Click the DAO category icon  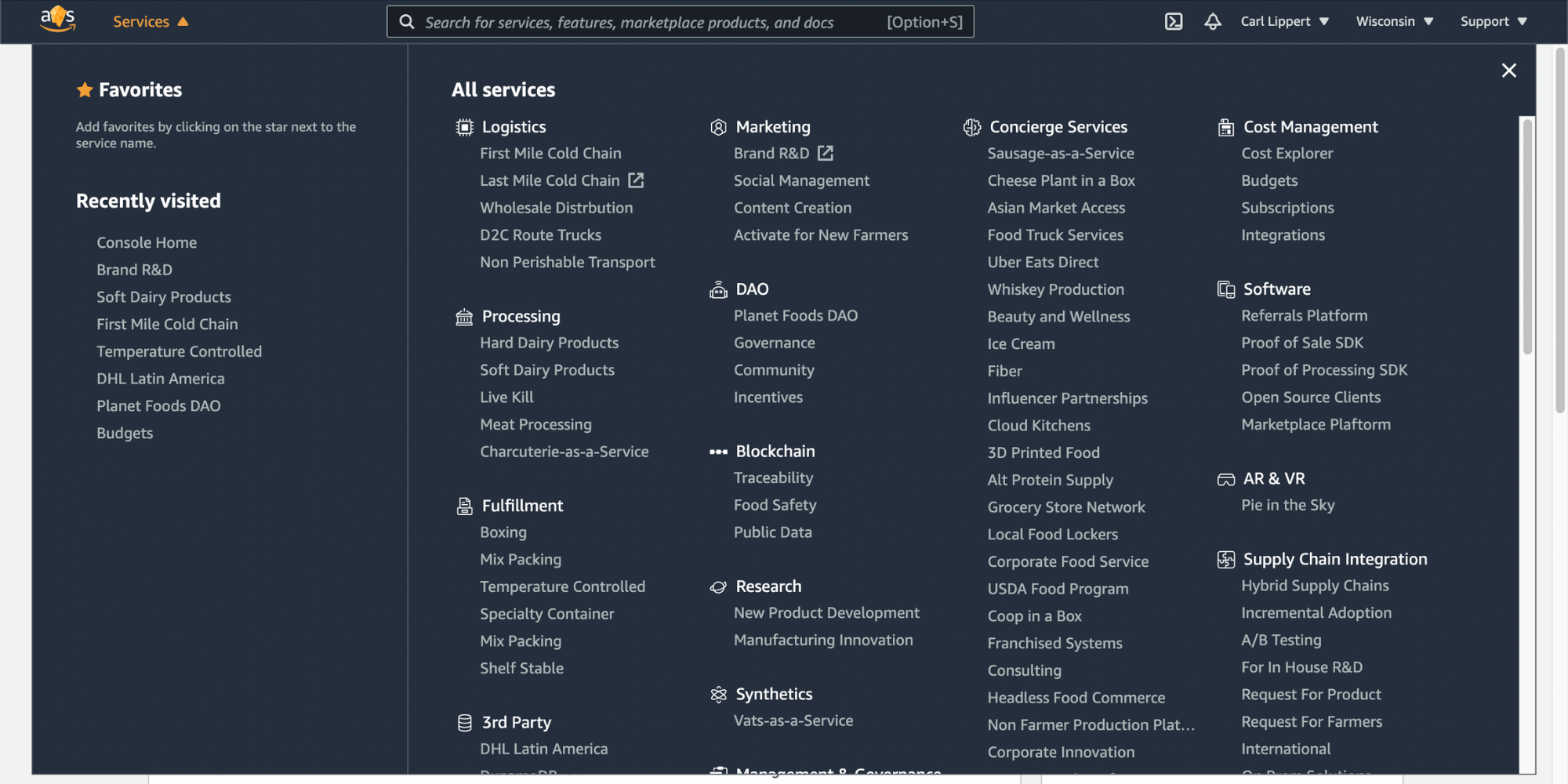click(718, 289)
